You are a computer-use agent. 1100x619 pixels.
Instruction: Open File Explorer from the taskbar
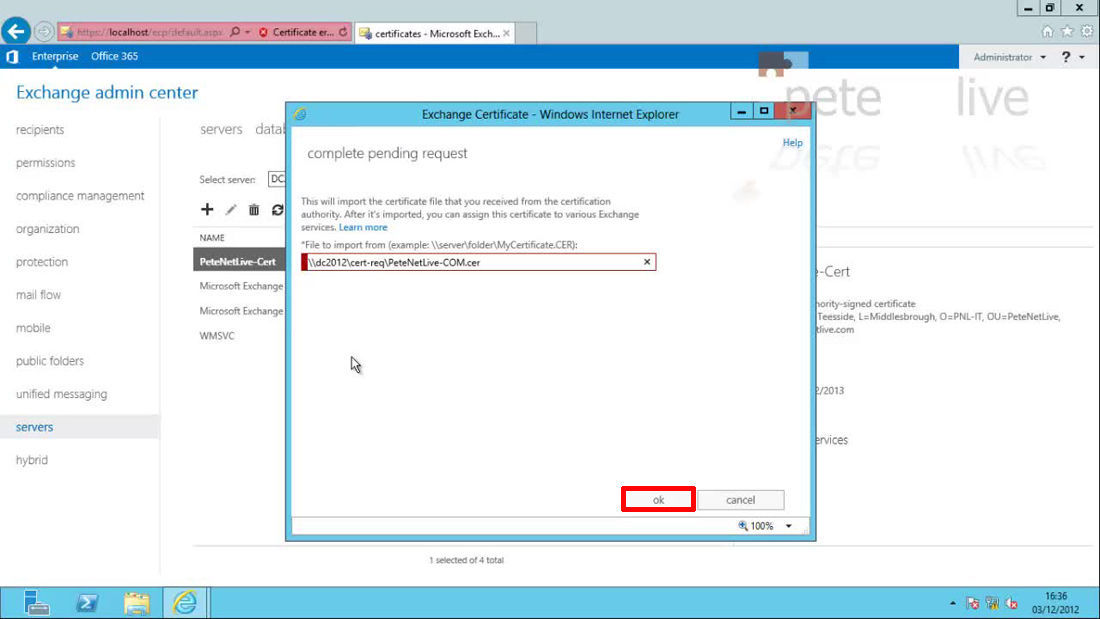pyautogui.click(x=136, y=603)
